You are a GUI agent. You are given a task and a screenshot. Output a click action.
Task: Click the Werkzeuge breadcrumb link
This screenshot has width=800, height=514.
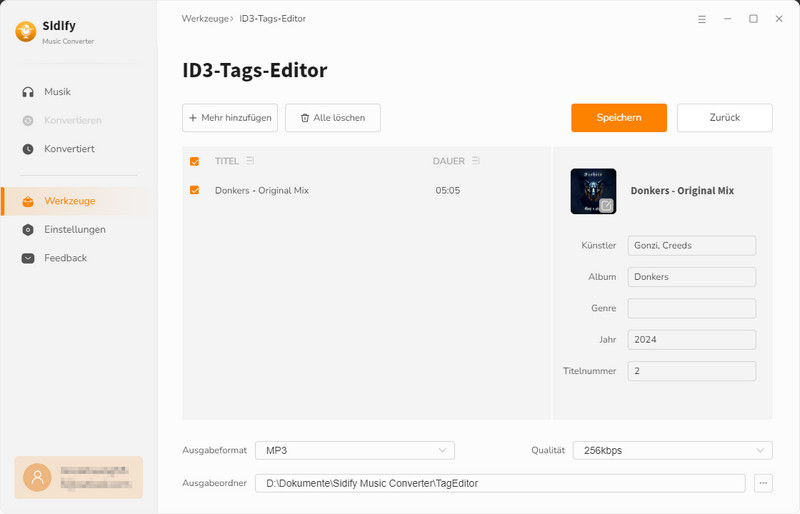click(205, 19)
